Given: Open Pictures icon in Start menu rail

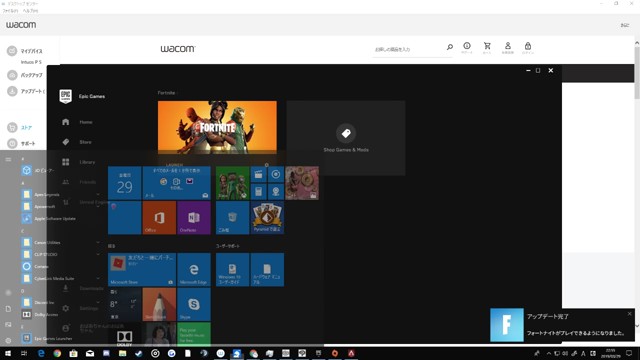Looking at the screenshot, I should pos(8,324).
